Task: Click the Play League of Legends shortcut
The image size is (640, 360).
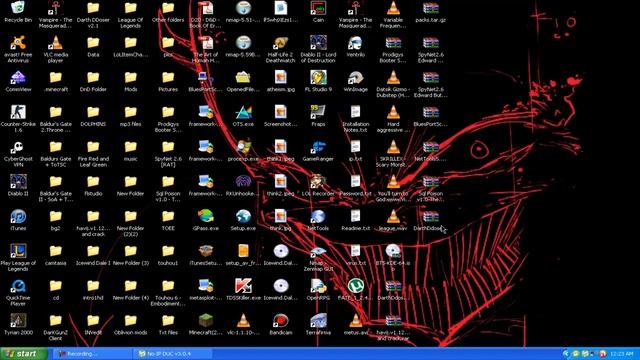Action: (18, 251)
